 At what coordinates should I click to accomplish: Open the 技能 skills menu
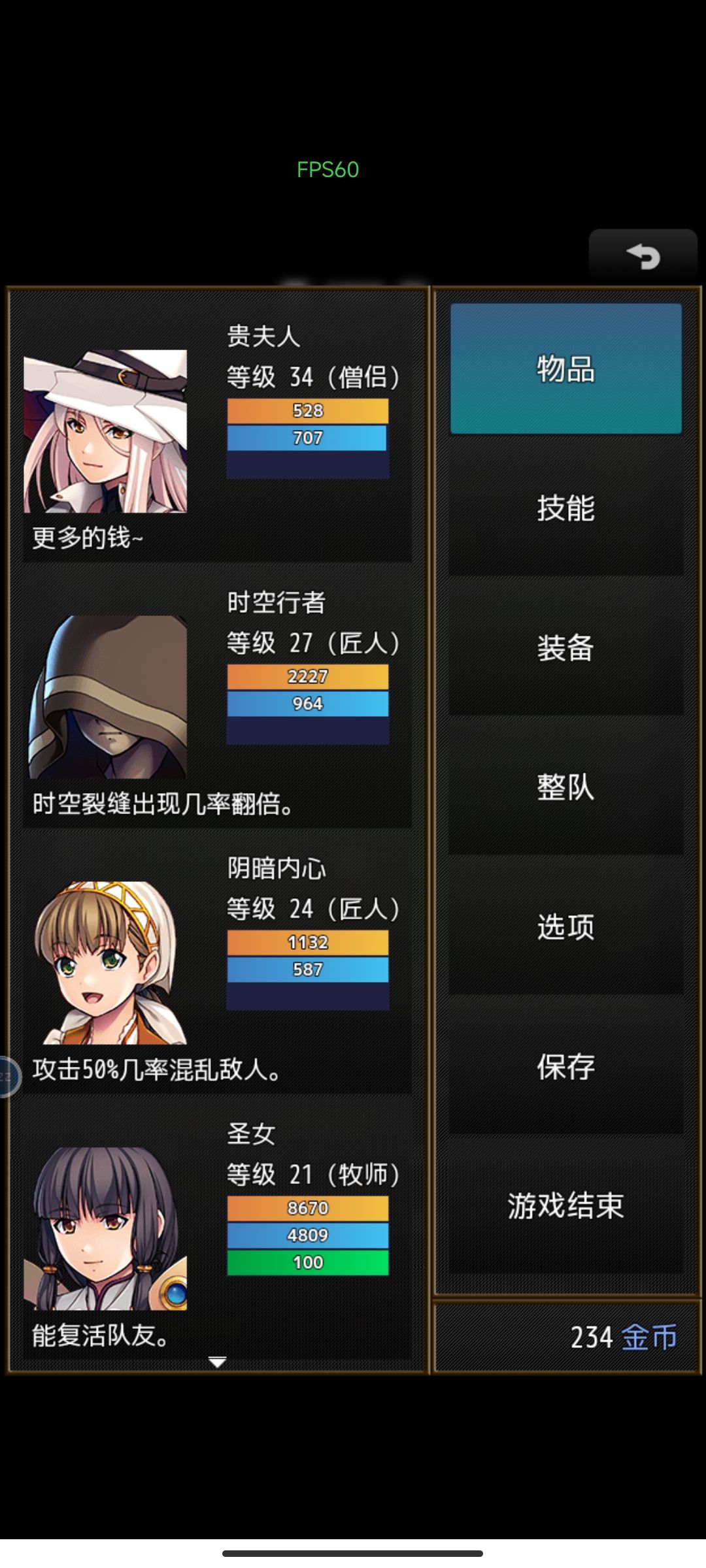(x=566, y=508)
